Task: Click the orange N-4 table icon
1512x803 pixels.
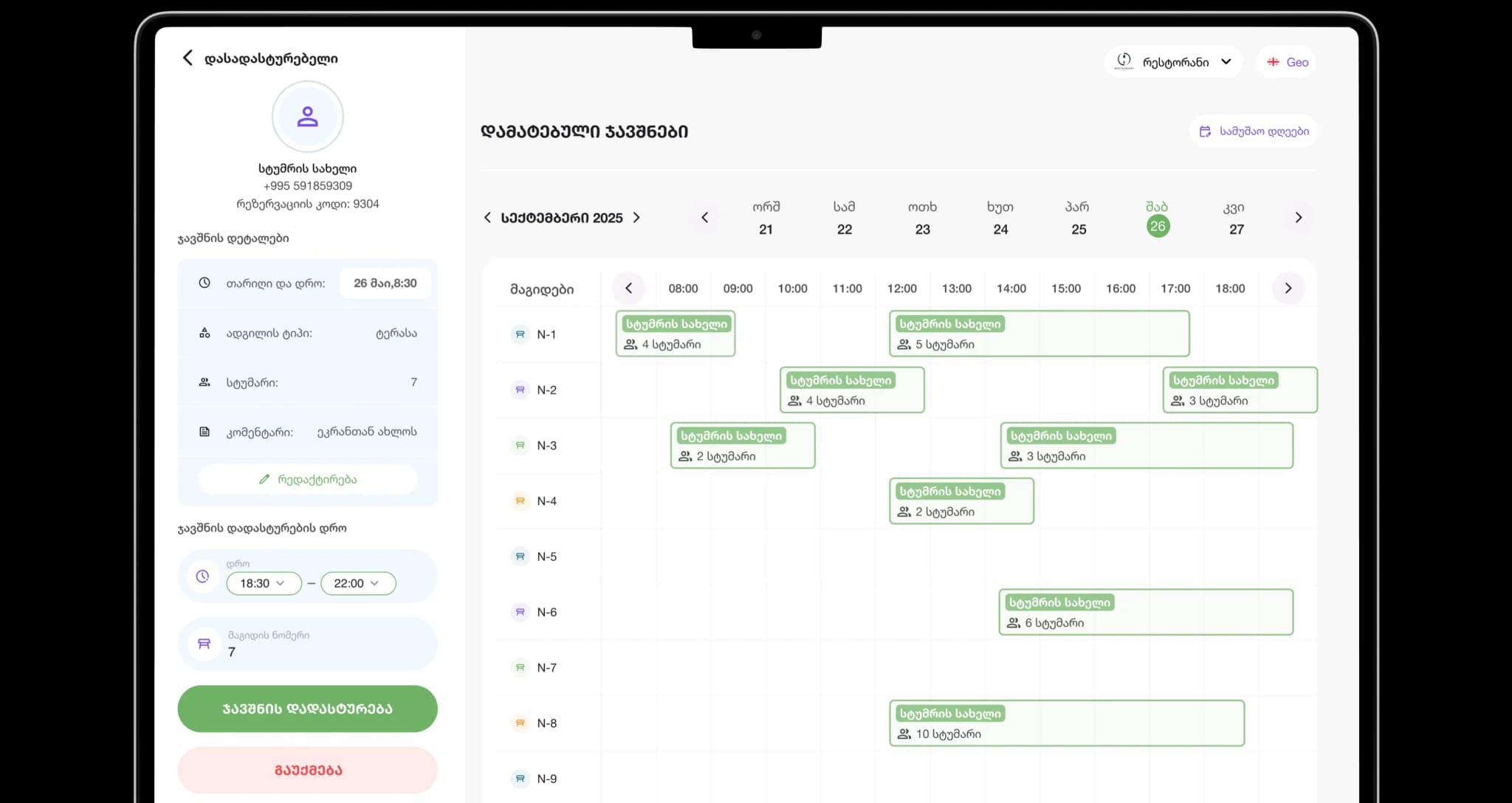Action: click(x=520, y=501)
